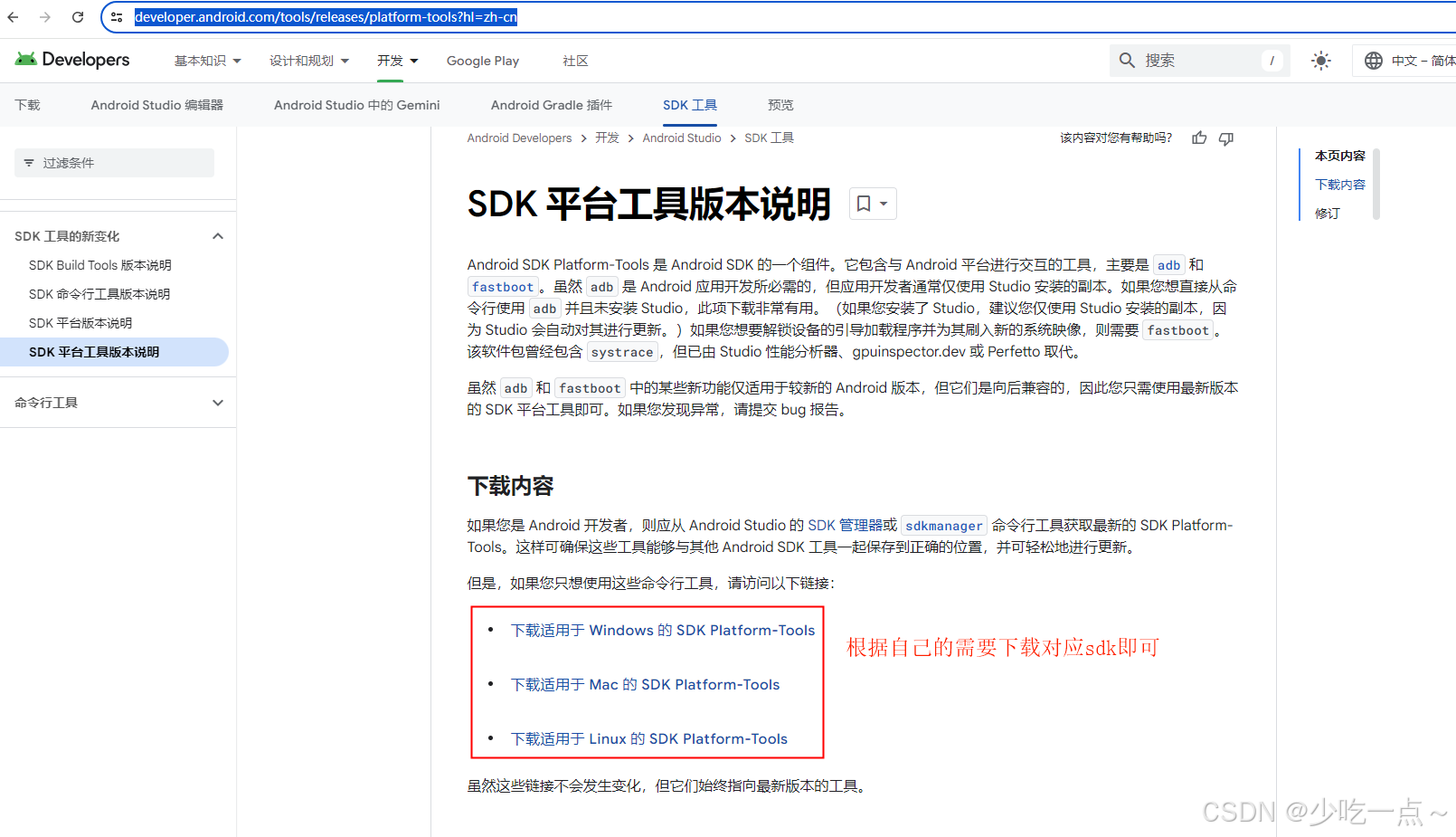This screenshot has width=1456, height=837.
Task: Click the browser forward arrow
Action: click(45, 17)
